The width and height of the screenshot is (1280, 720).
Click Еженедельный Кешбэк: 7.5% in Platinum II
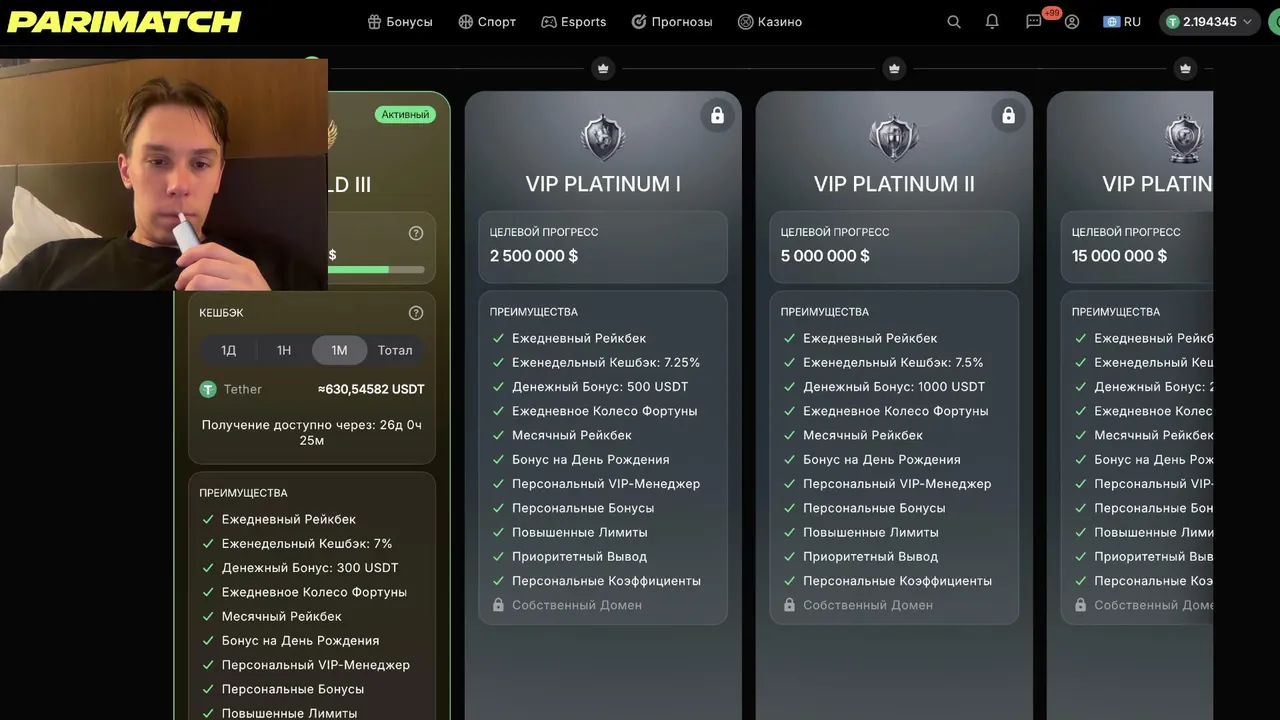893,362
